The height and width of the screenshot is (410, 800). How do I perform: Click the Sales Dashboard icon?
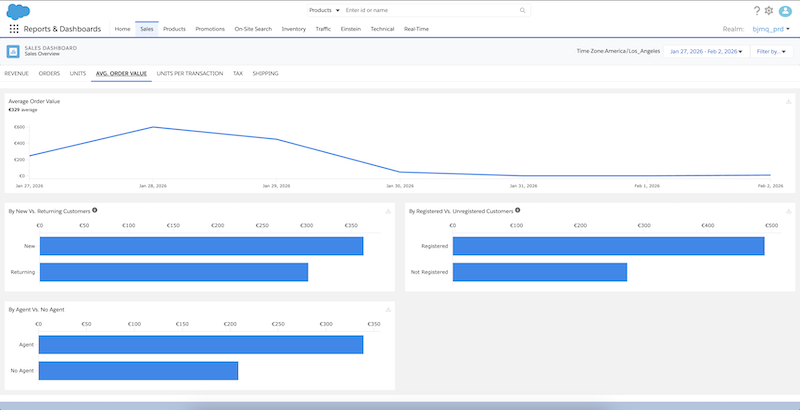13,52
